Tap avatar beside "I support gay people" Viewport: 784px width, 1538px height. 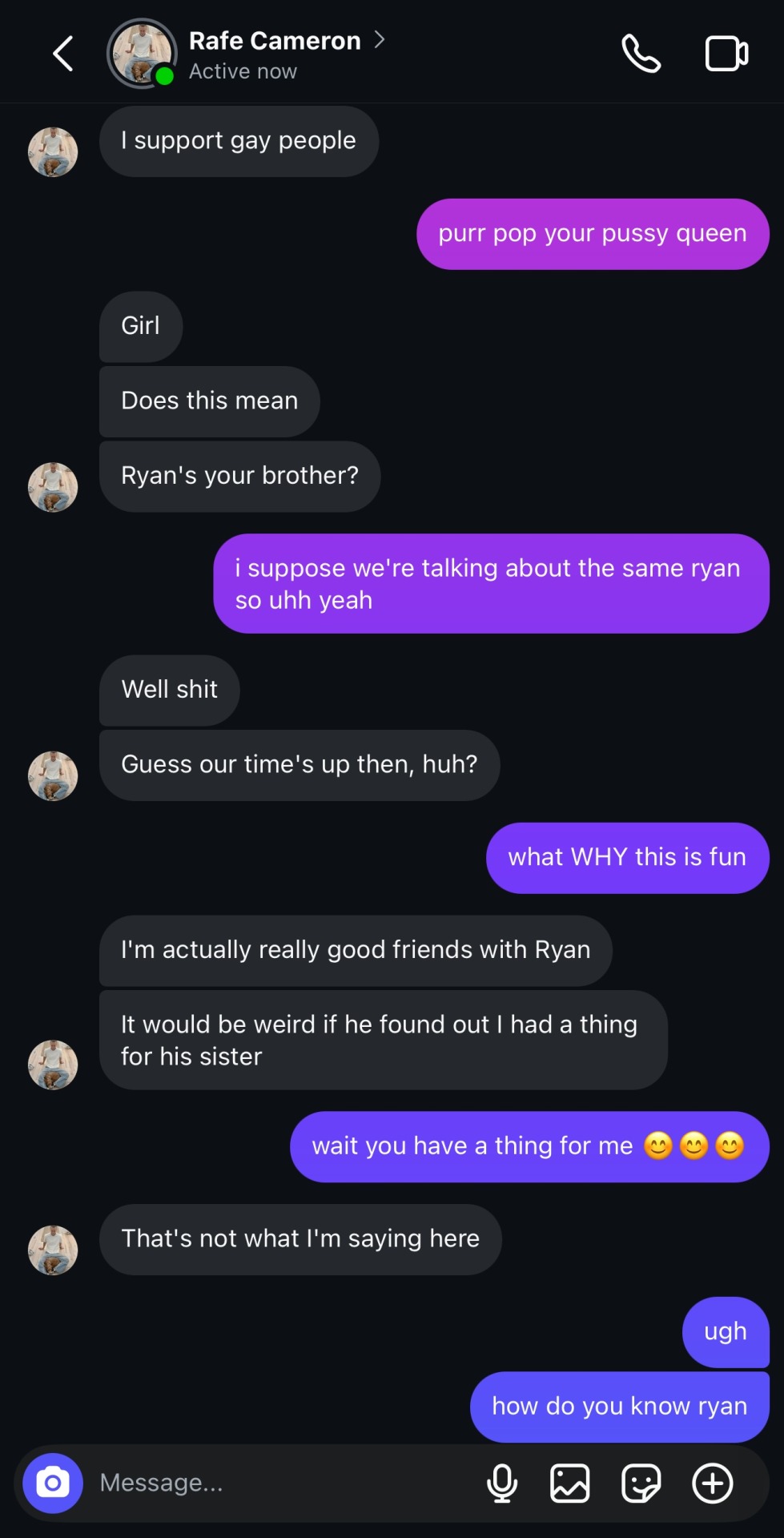(53, 151)
